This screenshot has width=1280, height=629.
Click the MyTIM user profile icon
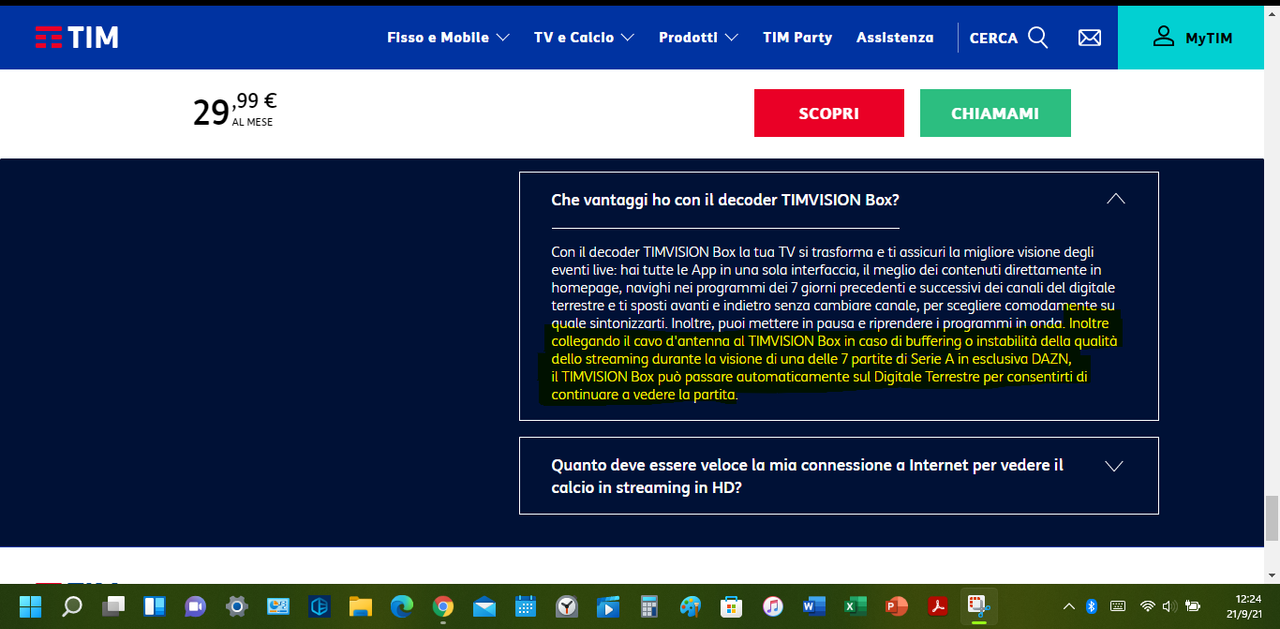click(x=1163, y=36)
